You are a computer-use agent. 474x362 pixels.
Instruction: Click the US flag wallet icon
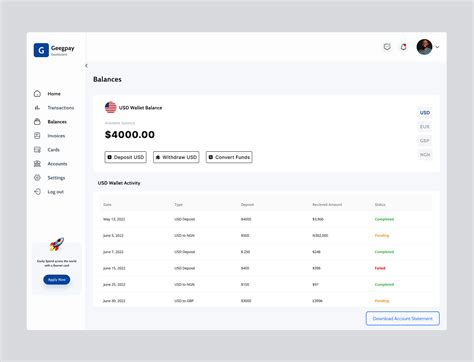click(111, 107)
